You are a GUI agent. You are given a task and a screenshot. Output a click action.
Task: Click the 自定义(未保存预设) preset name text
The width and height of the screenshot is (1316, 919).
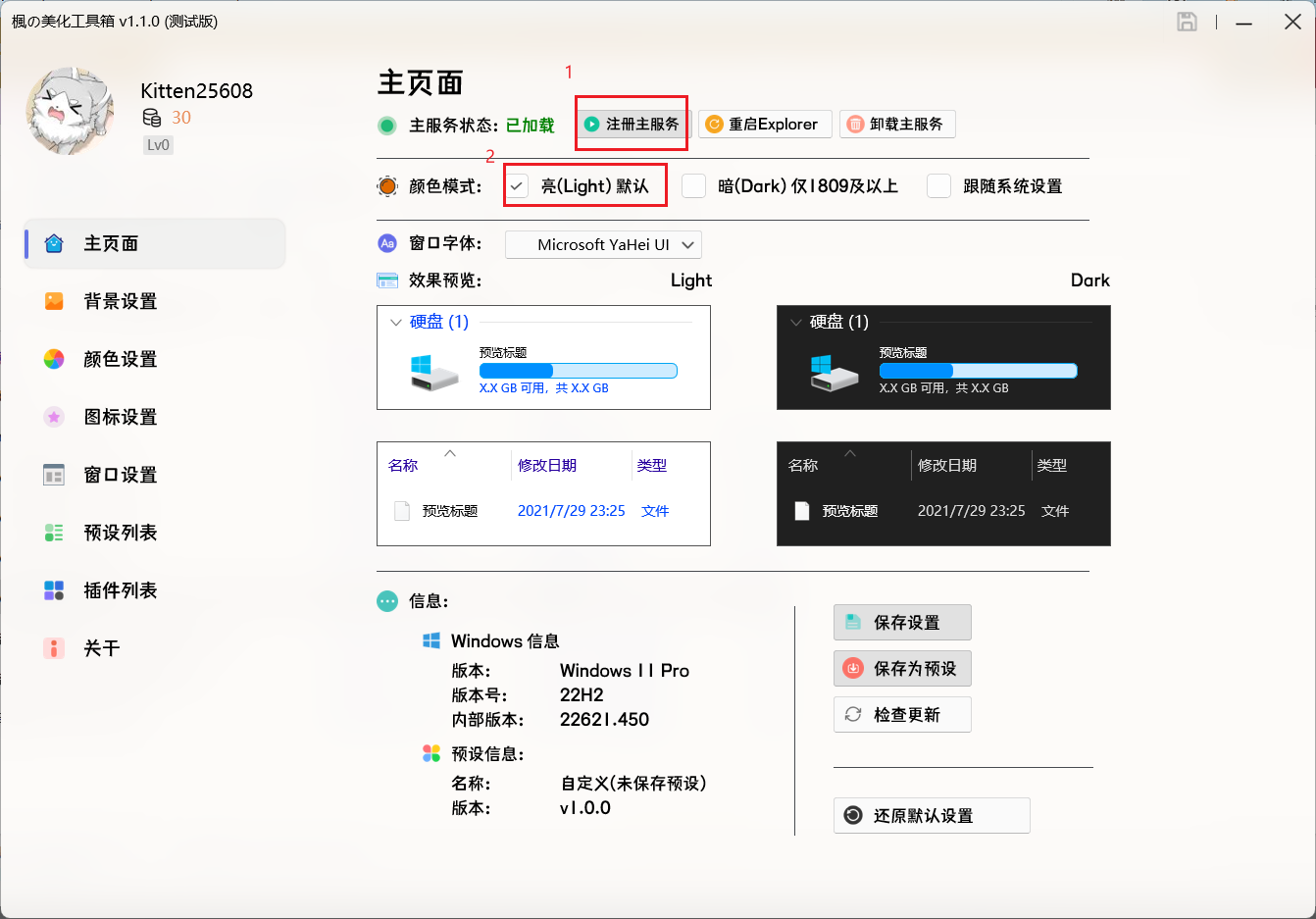(x=633, y=784)
